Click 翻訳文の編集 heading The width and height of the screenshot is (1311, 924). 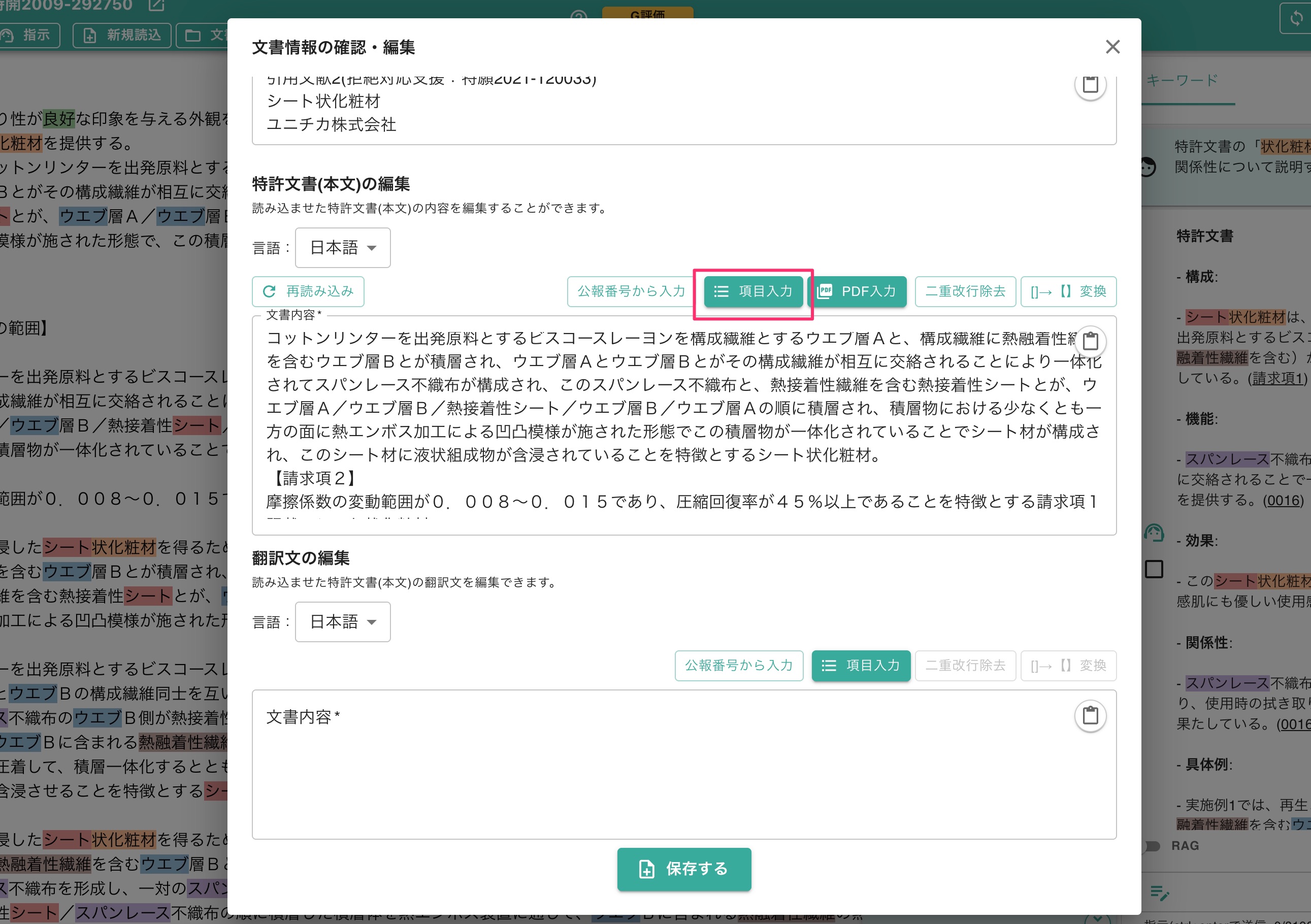[301, 558]
